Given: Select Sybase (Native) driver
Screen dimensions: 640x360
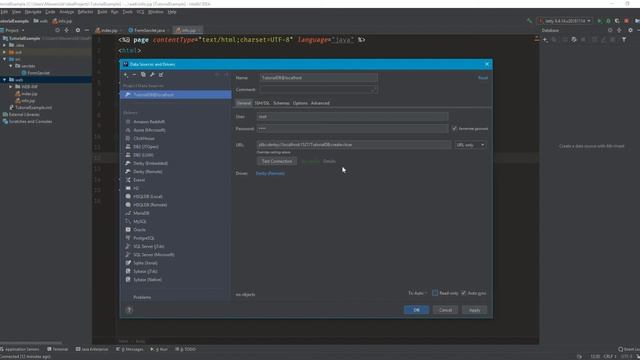Looking at the screenshot, I should tap(147, 280).
